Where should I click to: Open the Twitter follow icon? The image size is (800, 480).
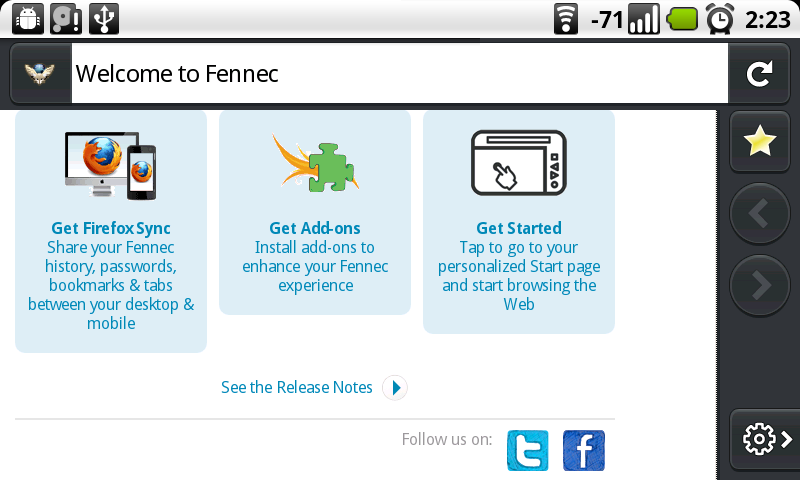click(528, 450)
